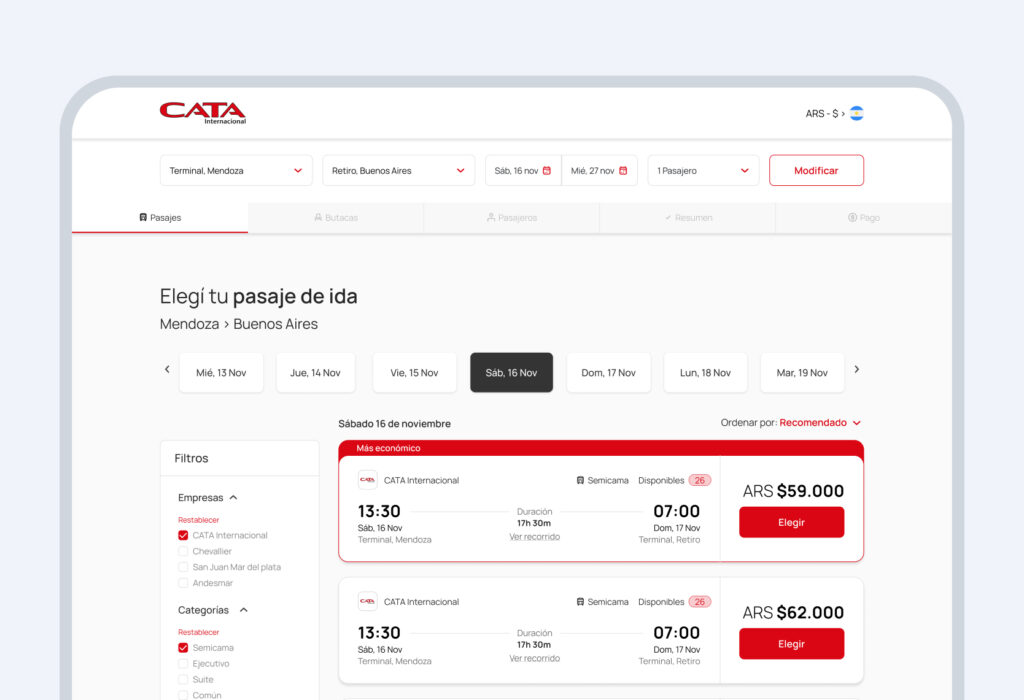Open Ver recorrido link in first trip
Screen dimensions: 1024x700
click(x=534, y=537)
